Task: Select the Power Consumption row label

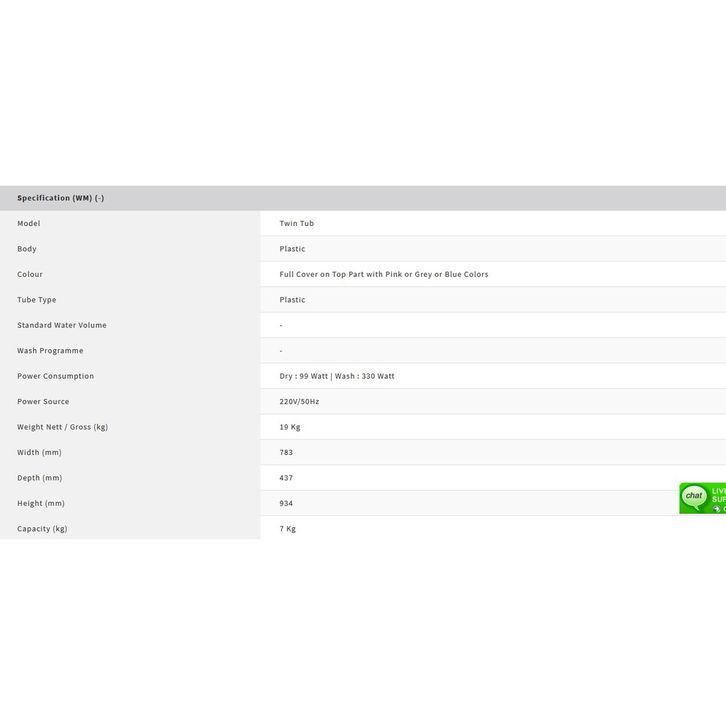Action: click(56, 376)
